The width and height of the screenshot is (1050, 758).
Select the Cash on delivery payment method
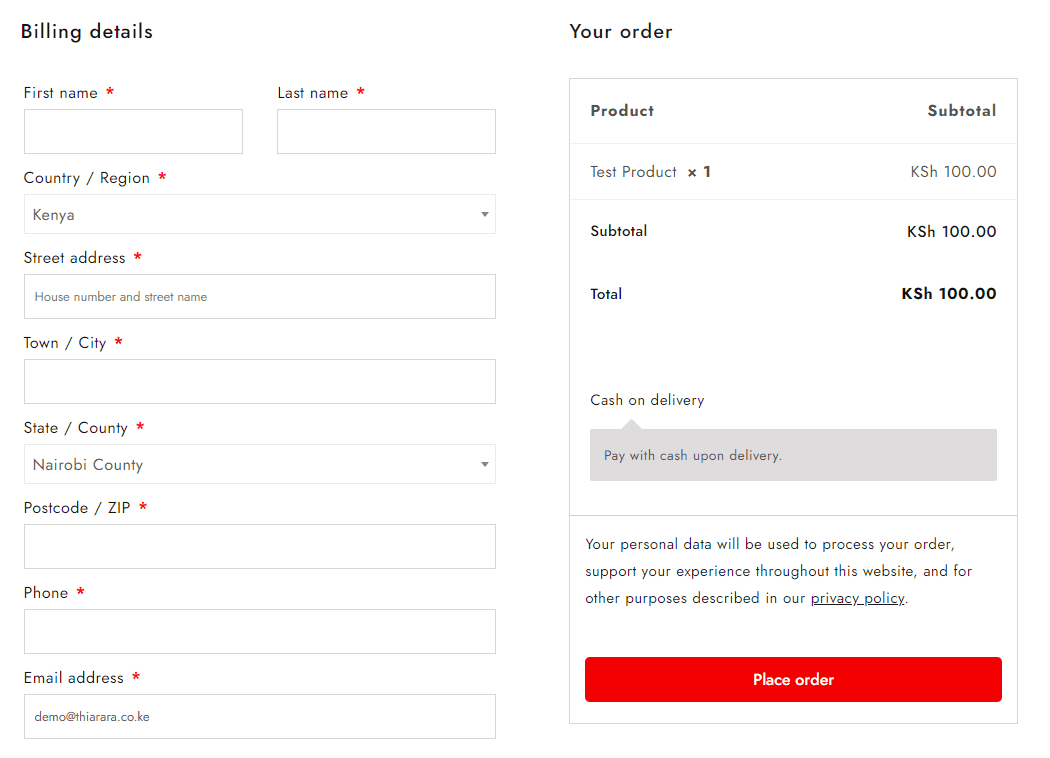click(647, 400)
